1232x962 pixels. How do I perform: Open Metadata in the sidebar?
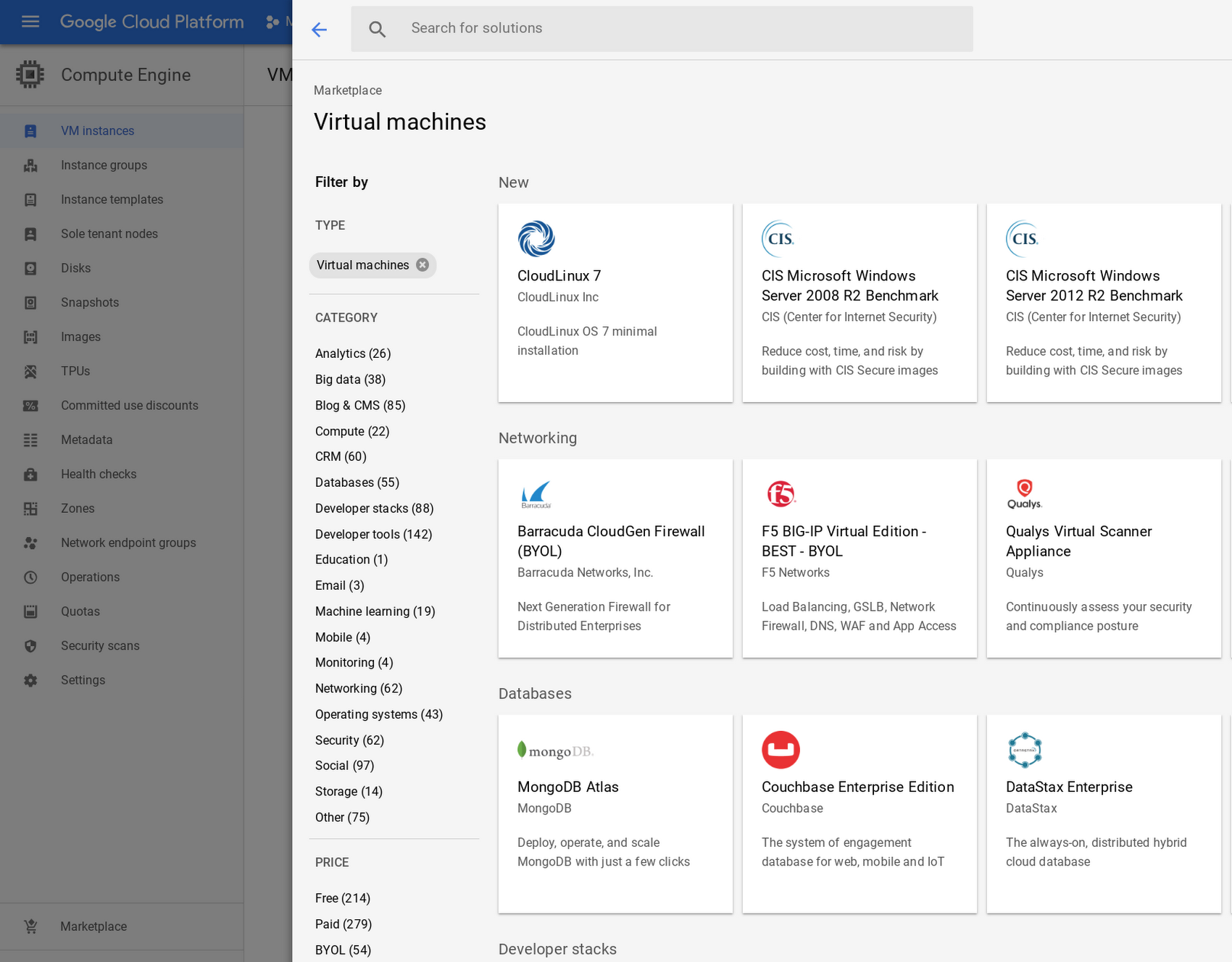point(122,440)
